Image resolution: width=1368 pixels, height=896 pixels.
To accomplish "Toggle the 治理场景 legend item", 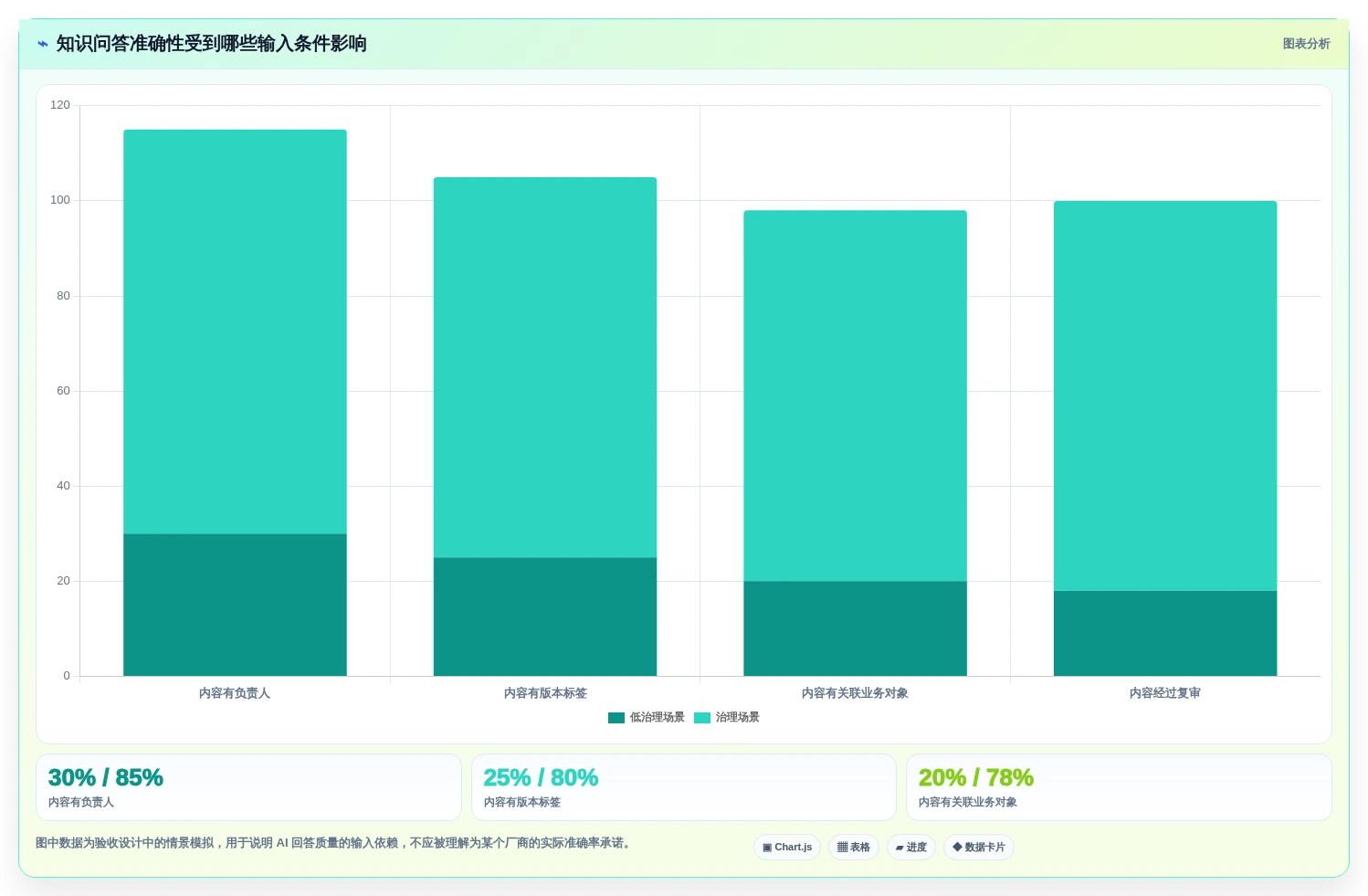I will point(727,717).
